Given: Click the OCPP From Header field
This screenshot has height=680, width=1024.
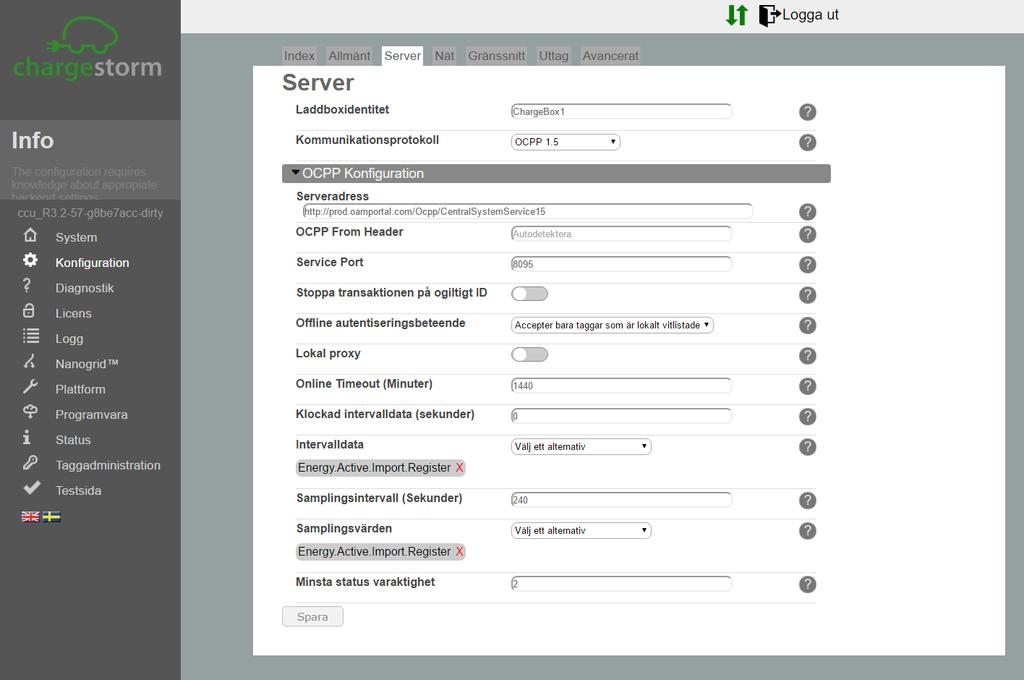Looking at the screenshot, I should pos(621,233).
